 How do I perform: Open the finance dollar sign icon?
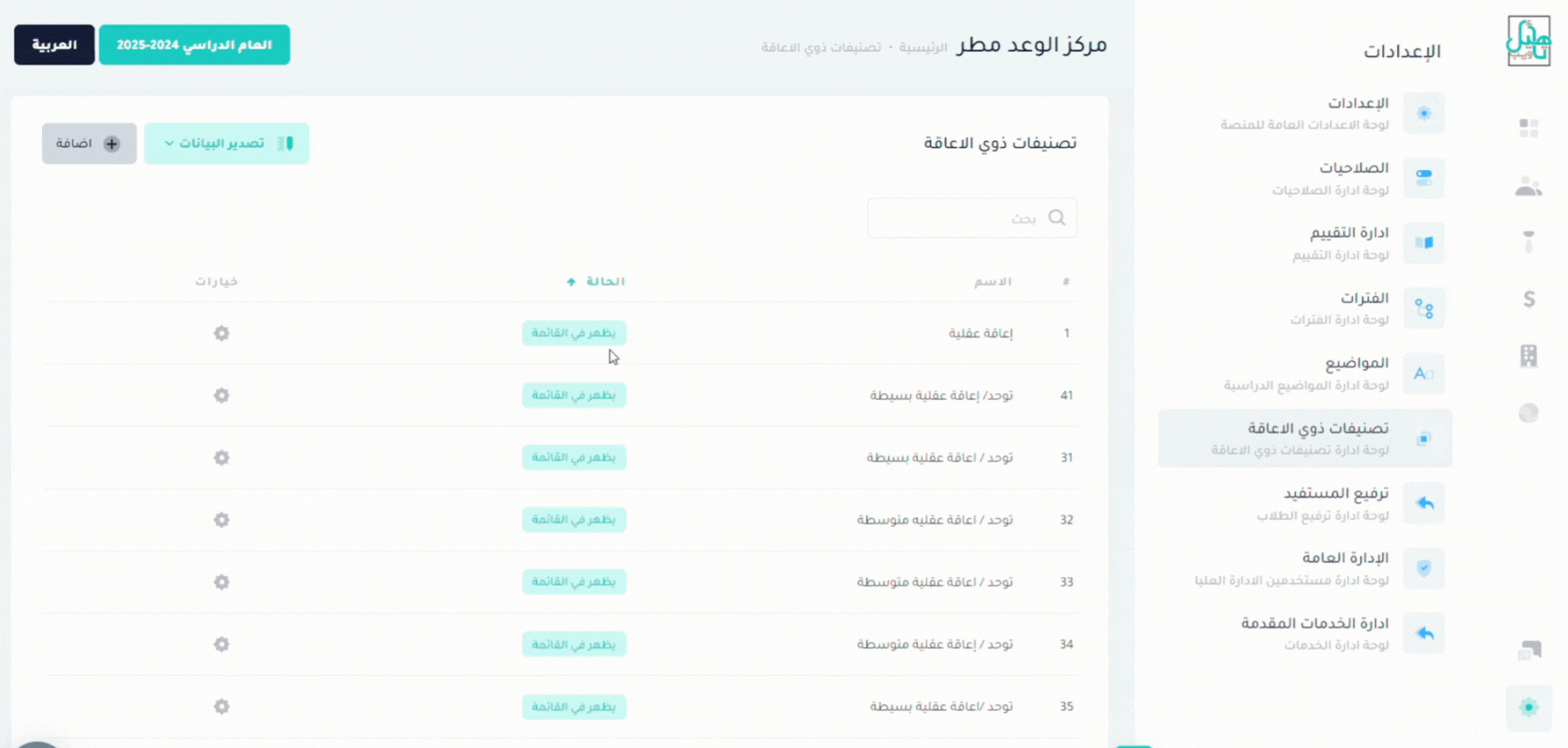point(1529,299)
